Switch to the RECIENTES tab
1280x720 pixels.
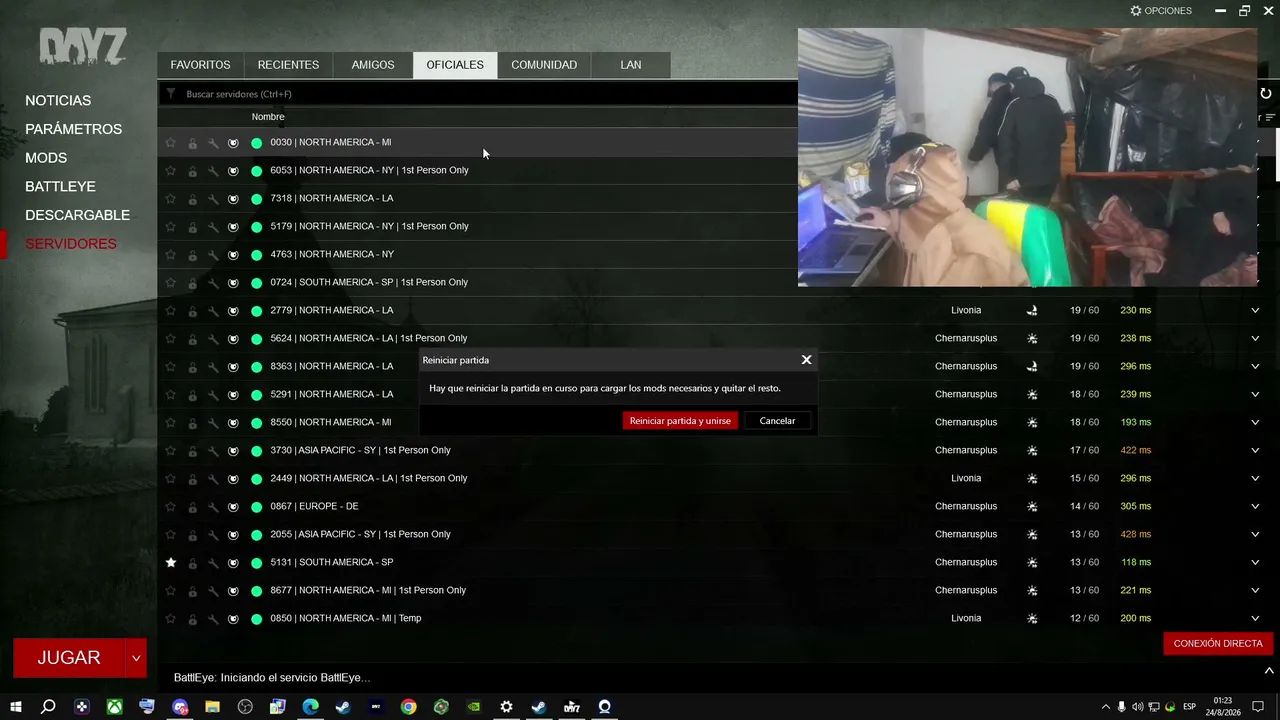tap(288, 65)
